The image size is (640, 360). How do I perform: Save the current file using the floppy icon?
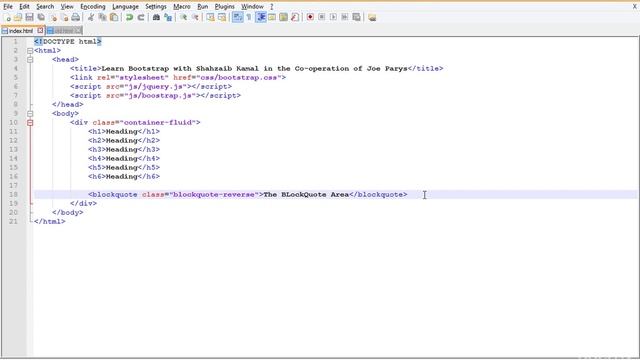coord(29,17)
